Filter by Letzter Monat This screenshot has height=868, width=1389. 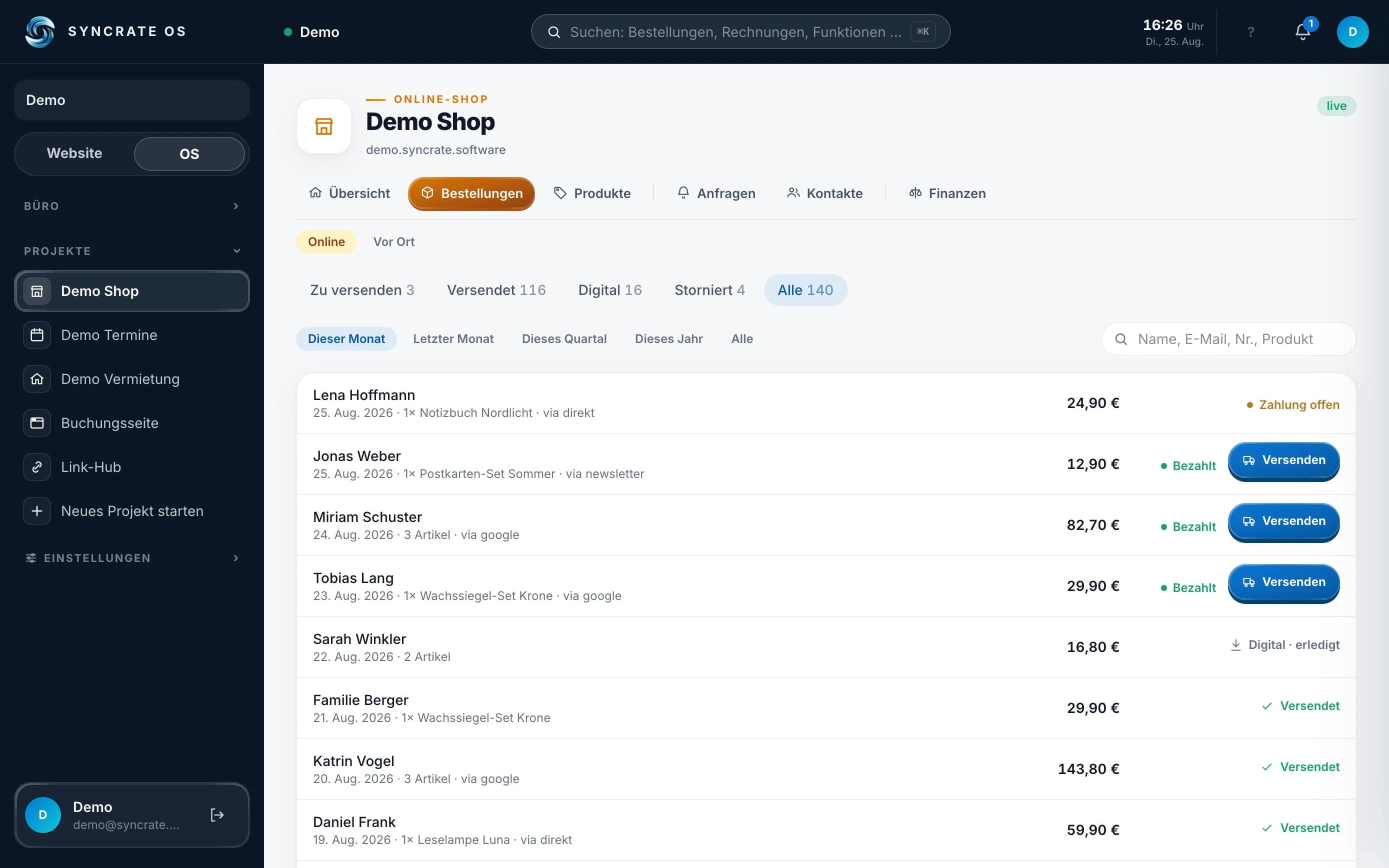point(453,338)
